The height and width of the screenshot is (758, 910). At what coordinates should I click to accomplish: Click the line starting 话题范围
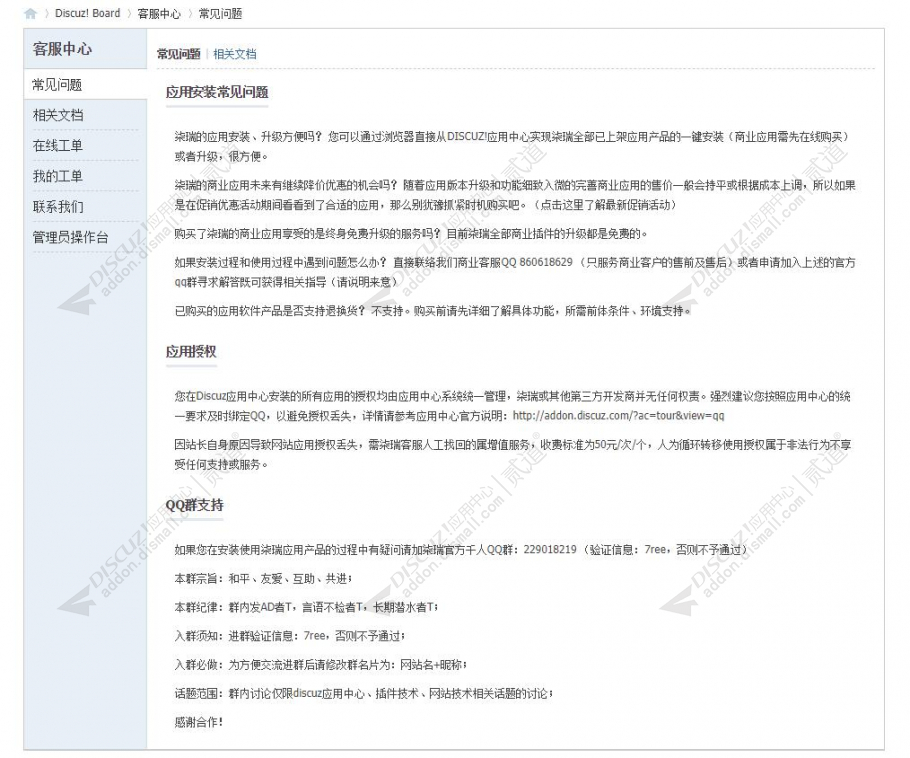point(364,694)
